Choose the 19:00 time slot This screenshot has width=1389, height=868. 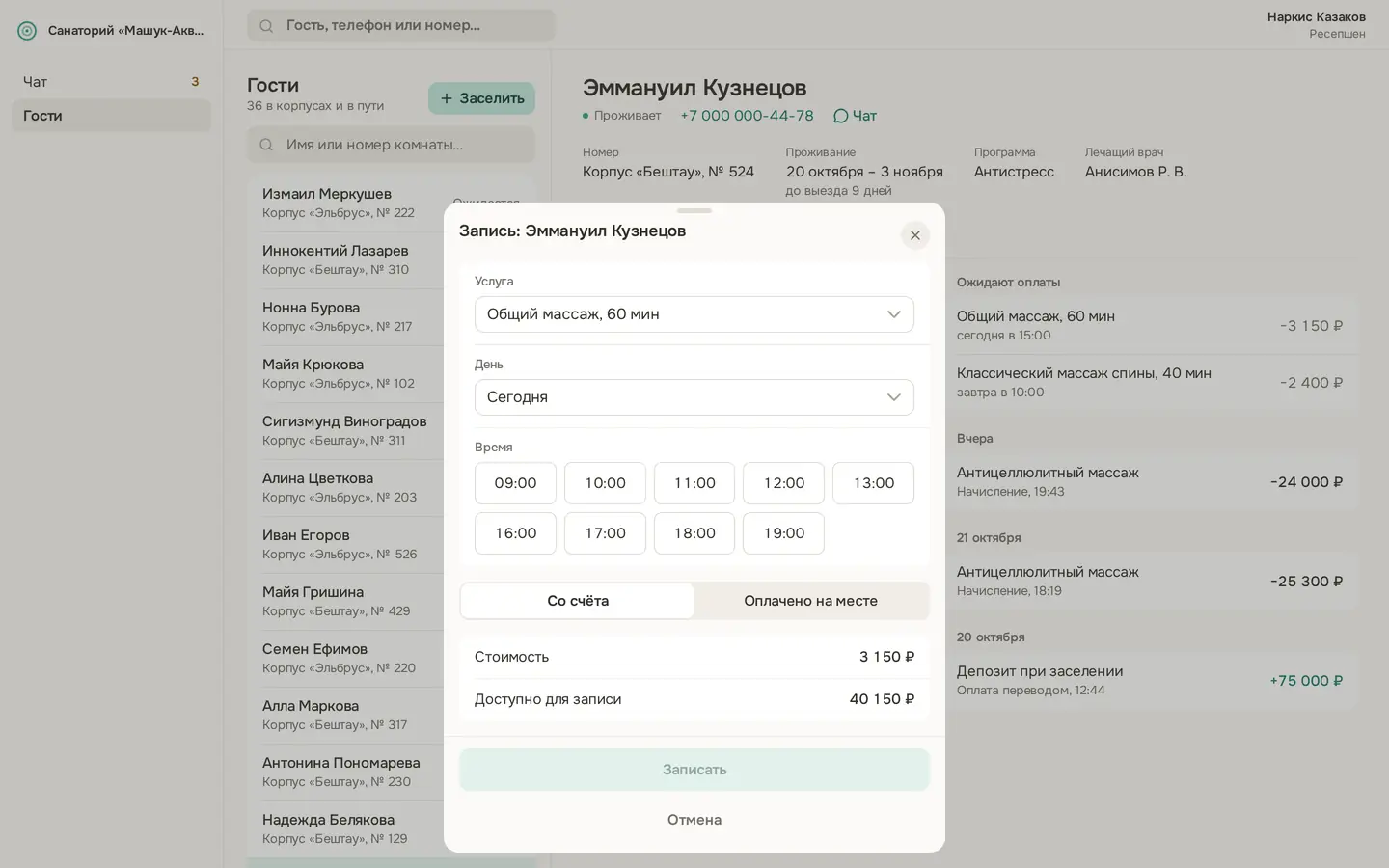point(783,533)
